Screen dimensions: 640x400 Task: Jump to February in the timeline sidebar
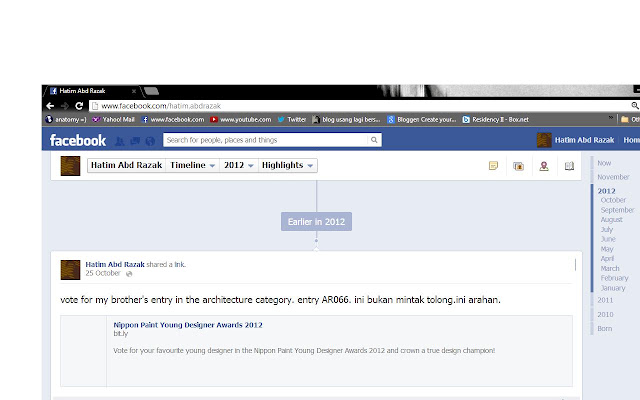pos(614,278)
